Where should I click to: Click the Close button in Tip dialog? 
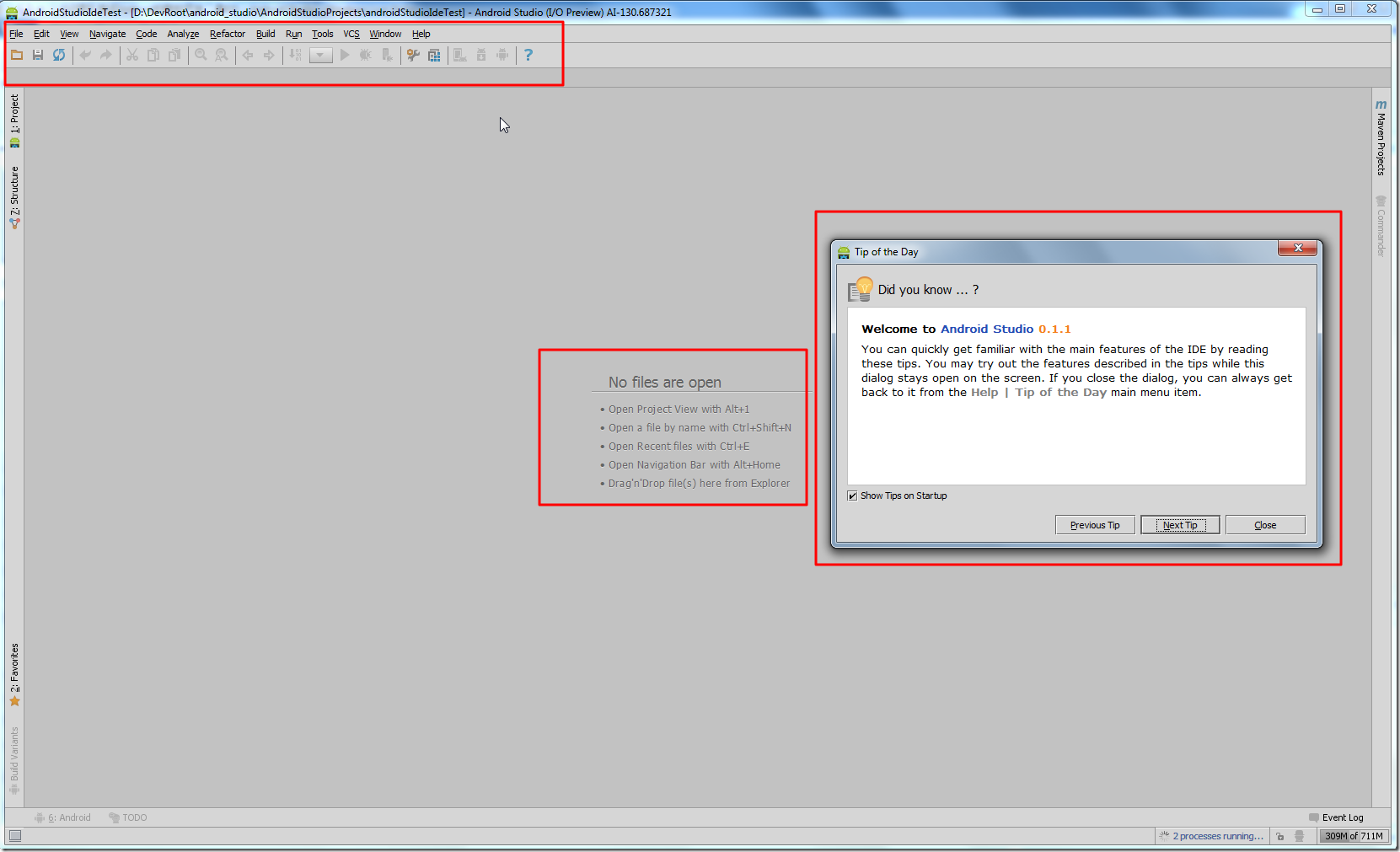[x=1265, y=525]
